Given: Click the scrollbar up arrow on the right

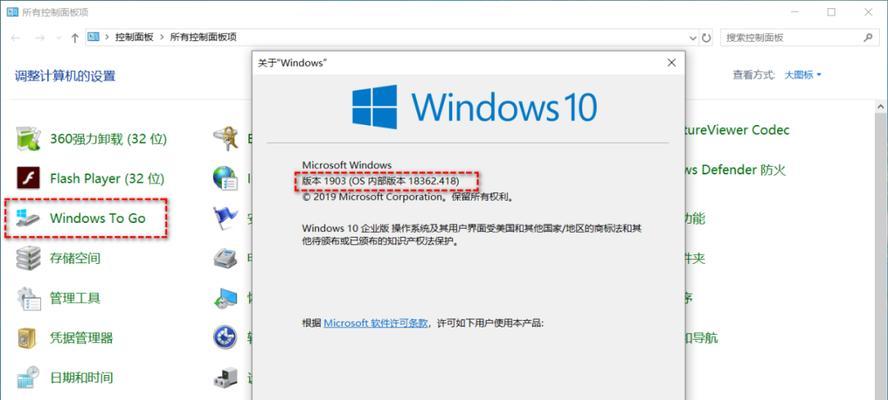Looking at the screenshot, I should pos(881,106).
